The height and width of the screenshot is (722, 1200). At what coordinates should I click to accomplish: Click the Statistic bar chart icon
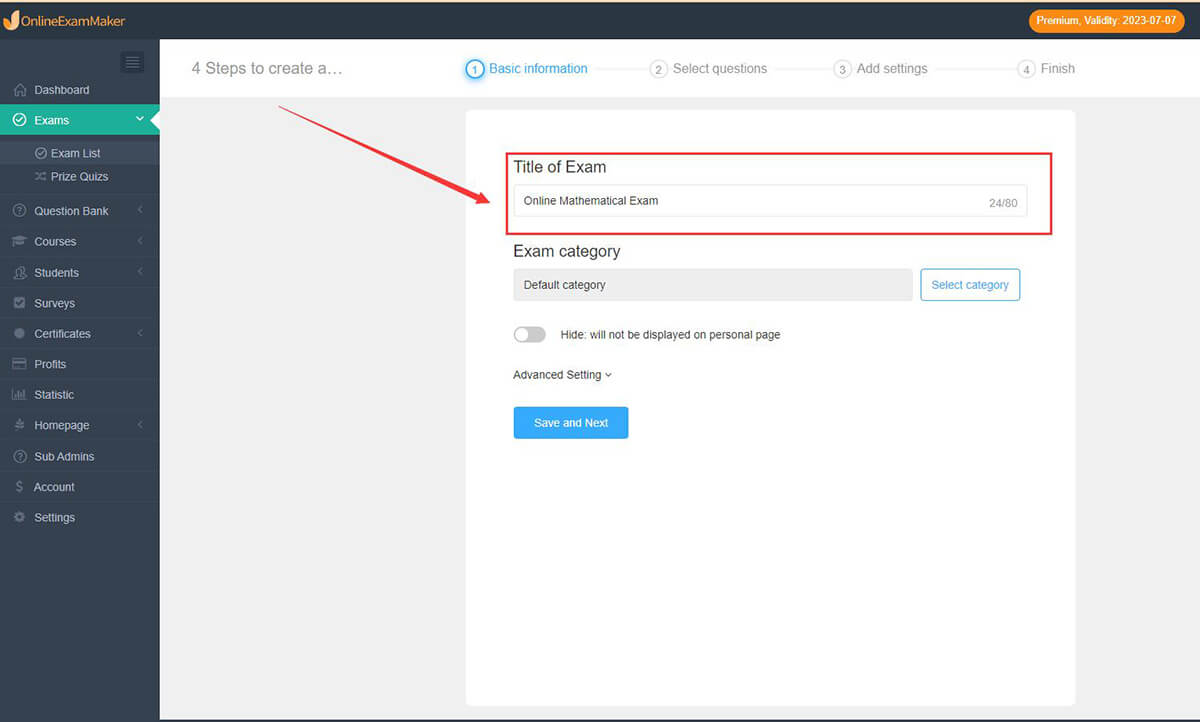pos(20,395)
